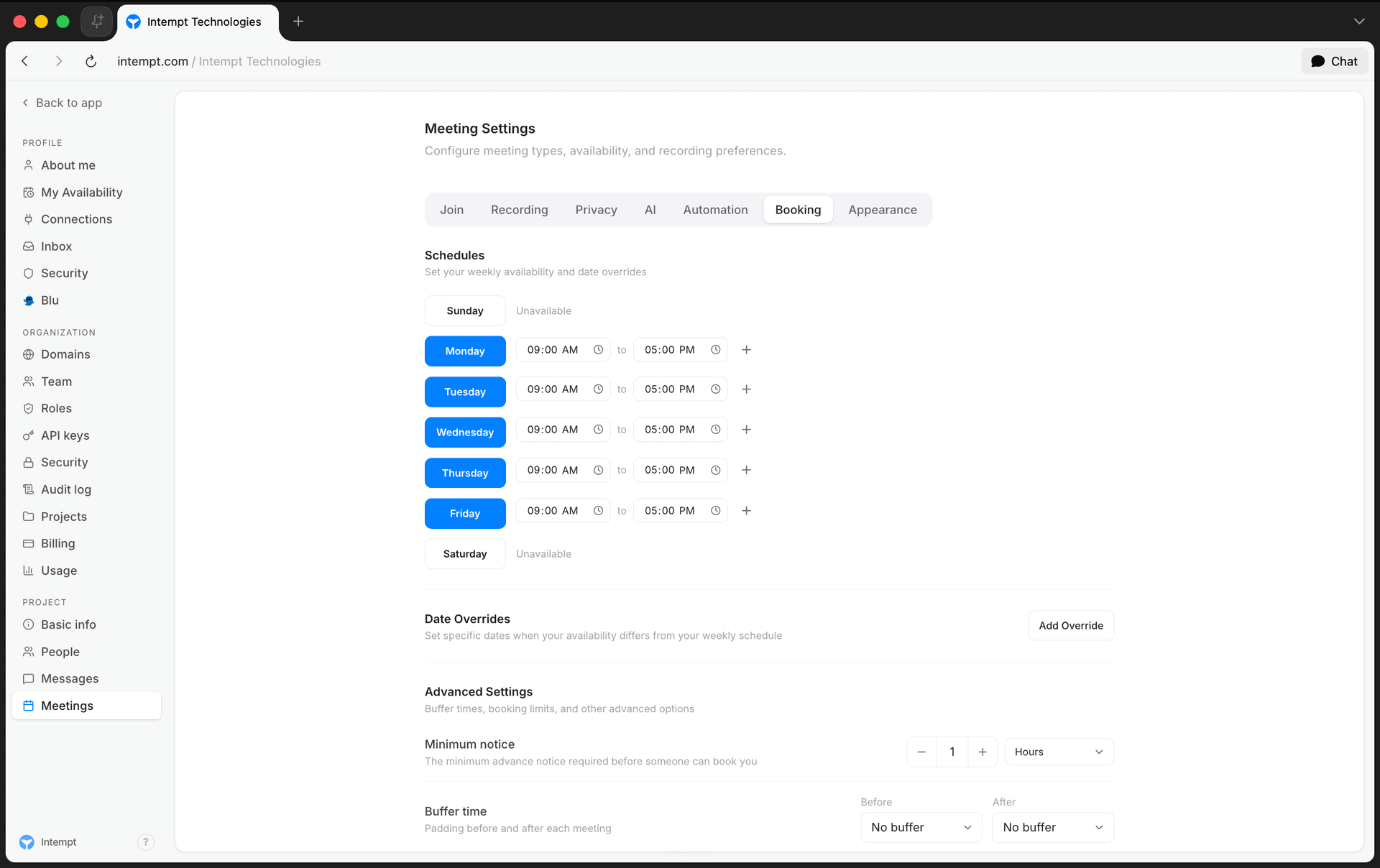Click Back to app link
This screenshot has width=1380, height=868.
coord(62,103)
